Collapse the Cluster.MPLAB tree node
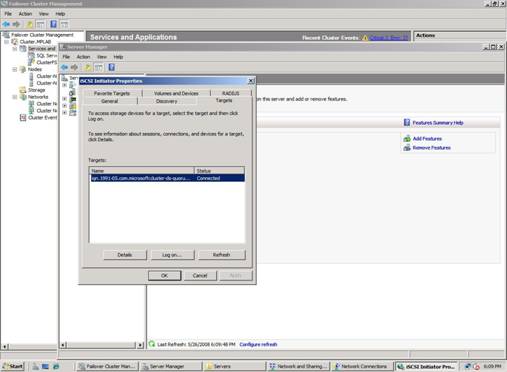Viewport: 507px width, 372px height. [6, 42]
